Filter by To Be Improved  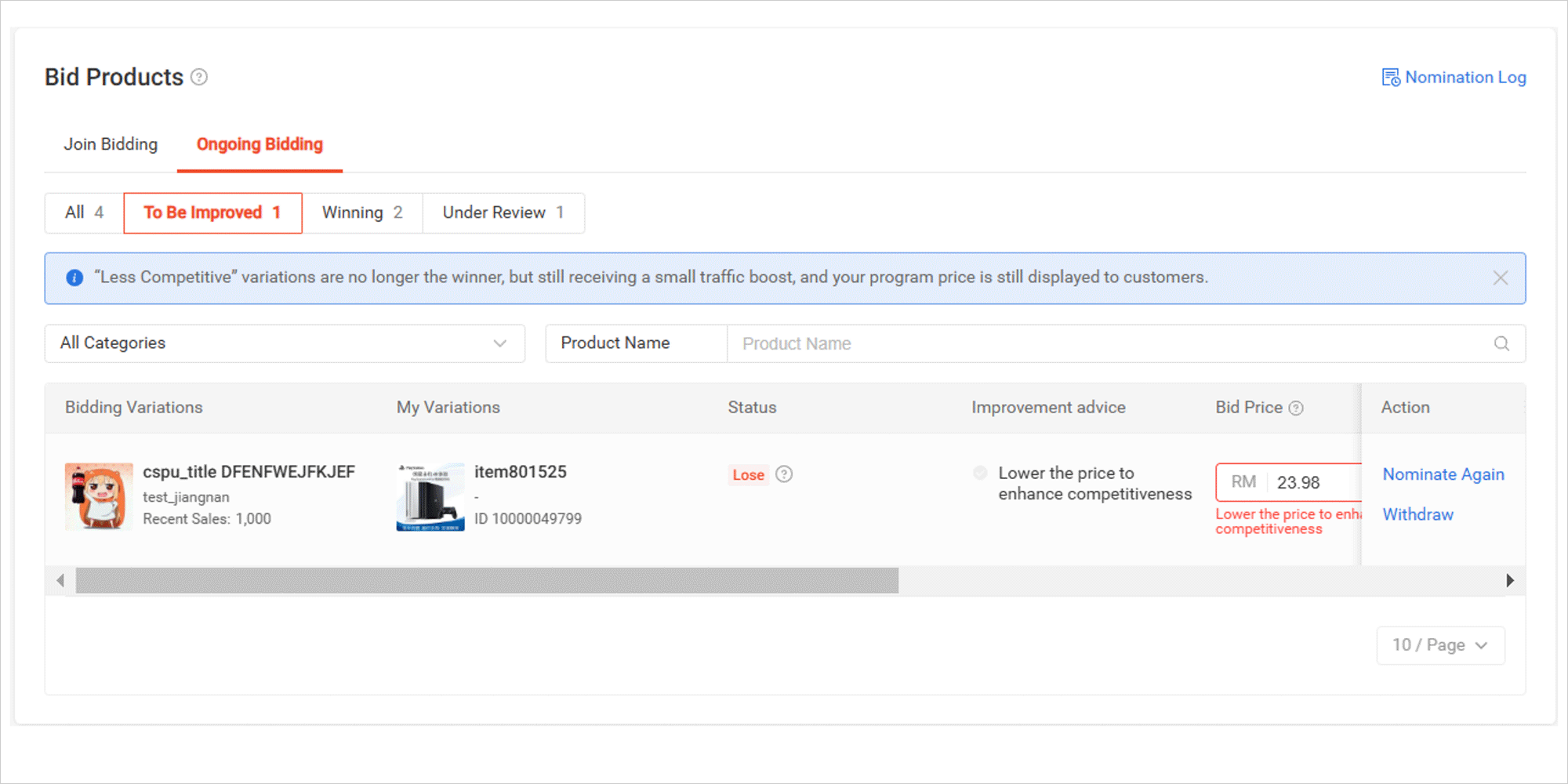(x=212, y=212)
